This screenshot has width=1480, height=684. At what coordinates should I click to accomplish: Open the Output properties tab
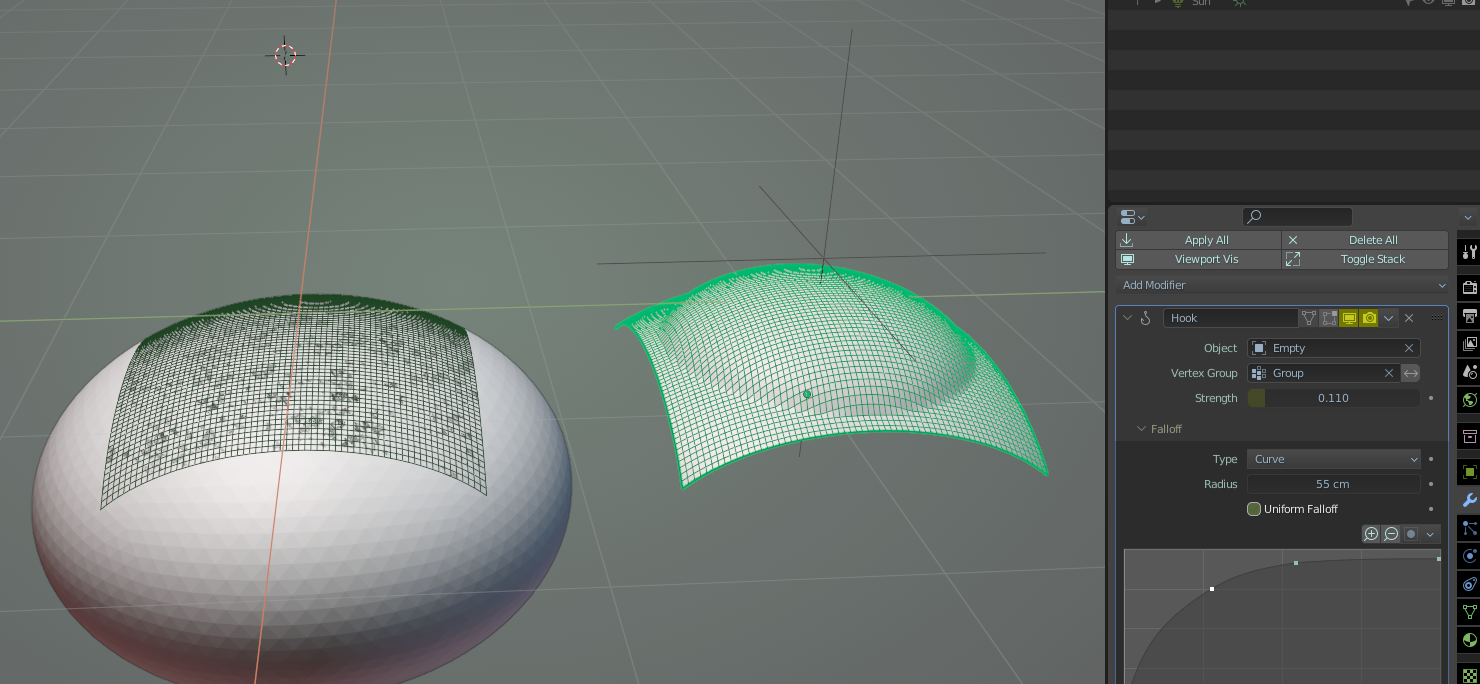click(x=1469, y=316)
